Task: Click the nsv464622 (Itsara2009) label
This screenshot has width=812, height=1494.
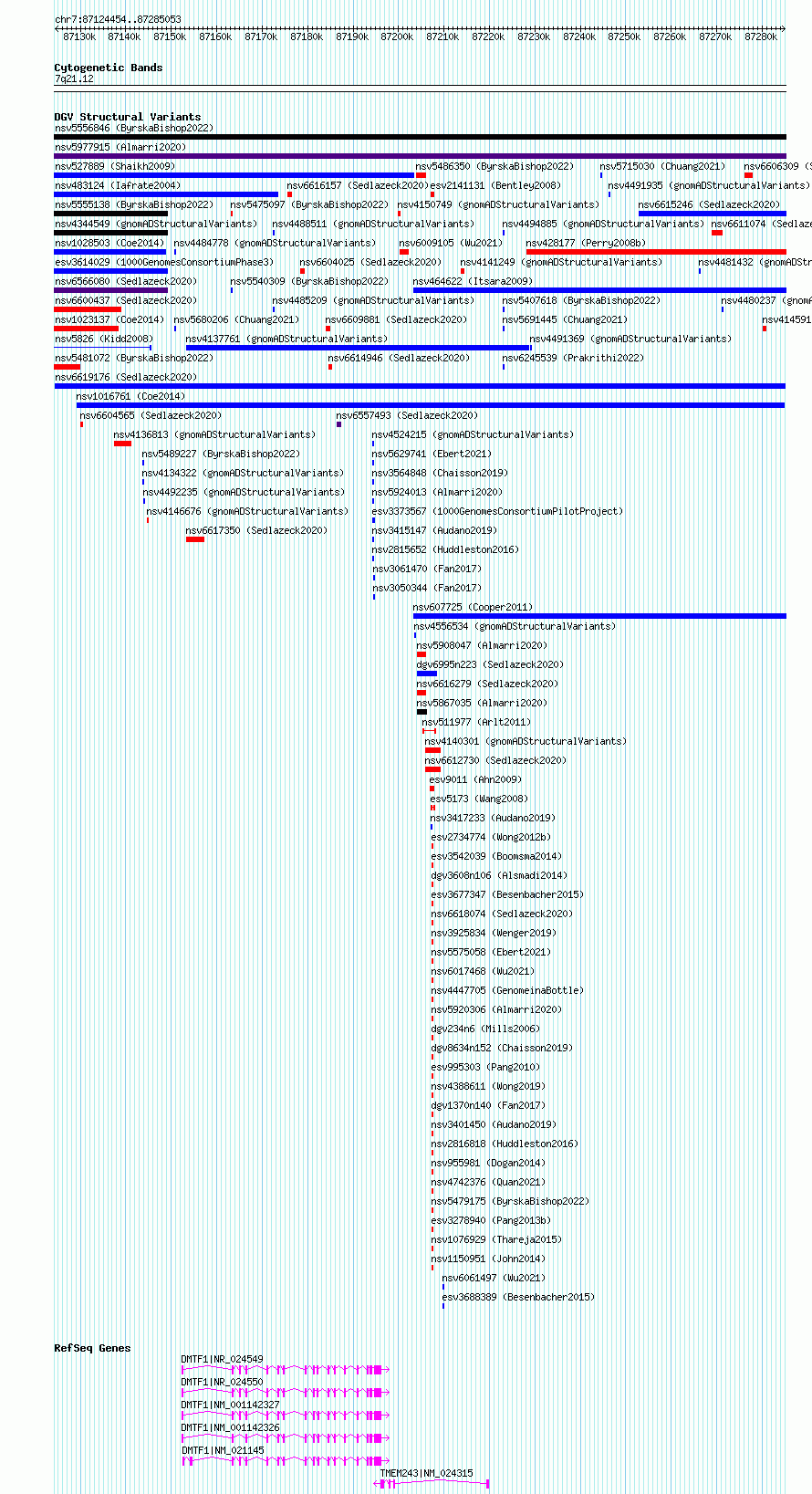Action: [x=473, y=281]
